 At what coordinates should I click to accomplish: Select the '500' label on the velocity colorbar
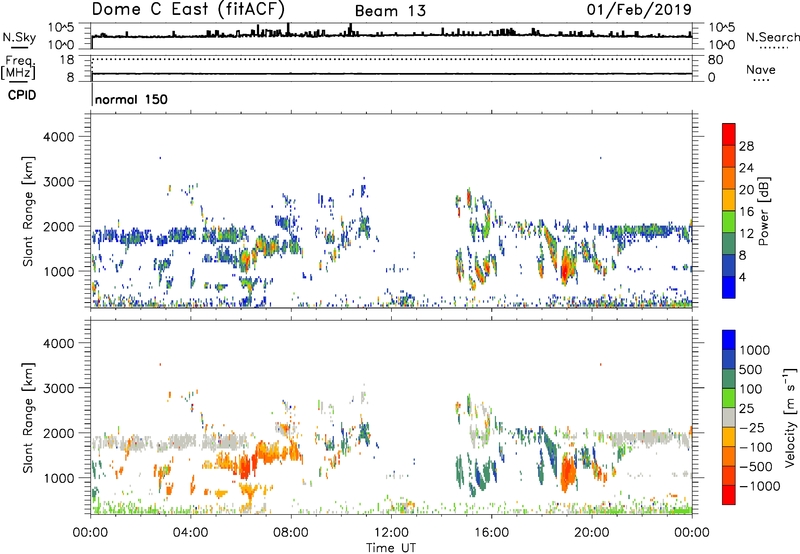tap(751, 370)
